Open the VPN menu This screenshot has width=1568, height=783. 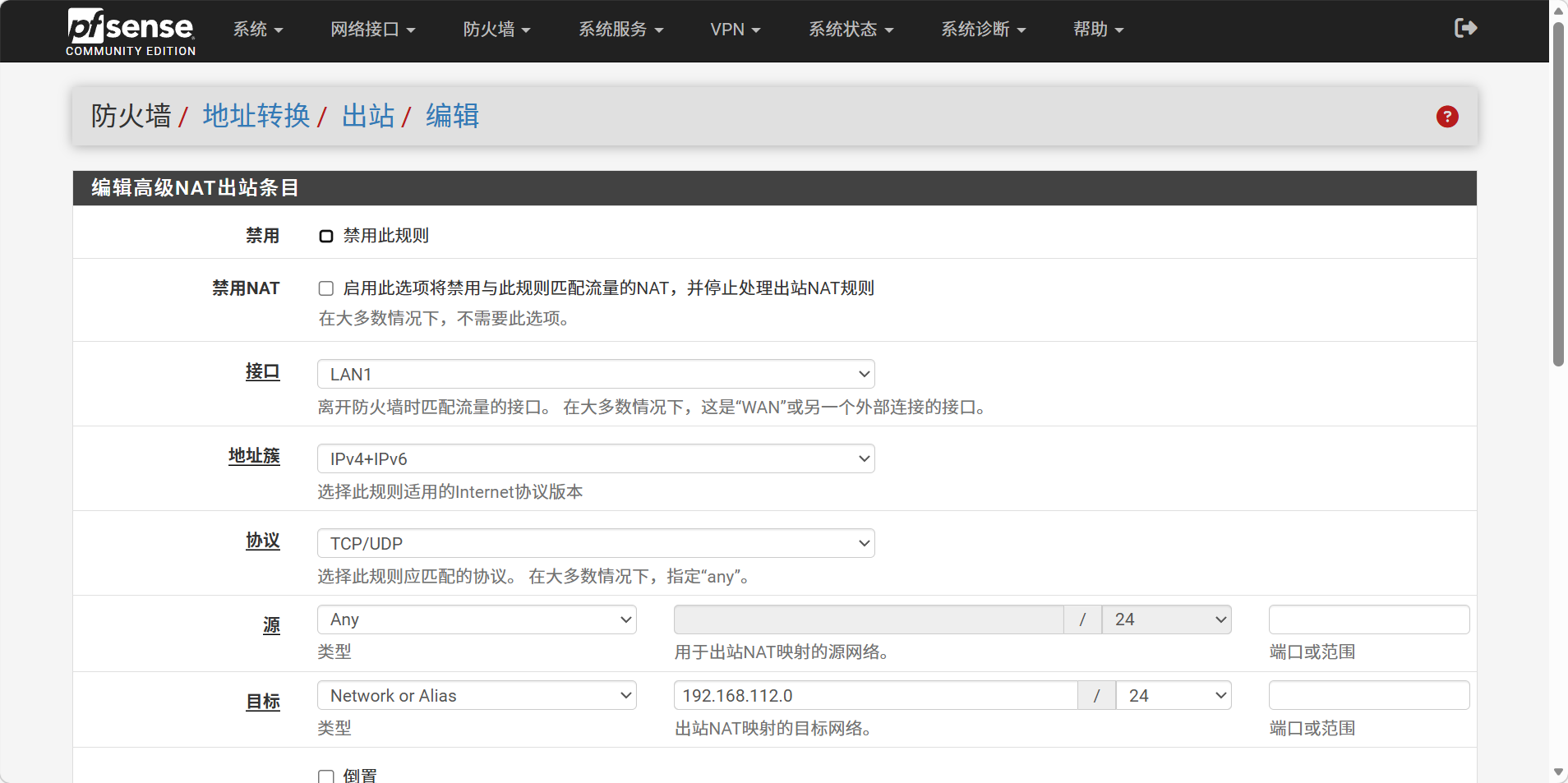735,30
